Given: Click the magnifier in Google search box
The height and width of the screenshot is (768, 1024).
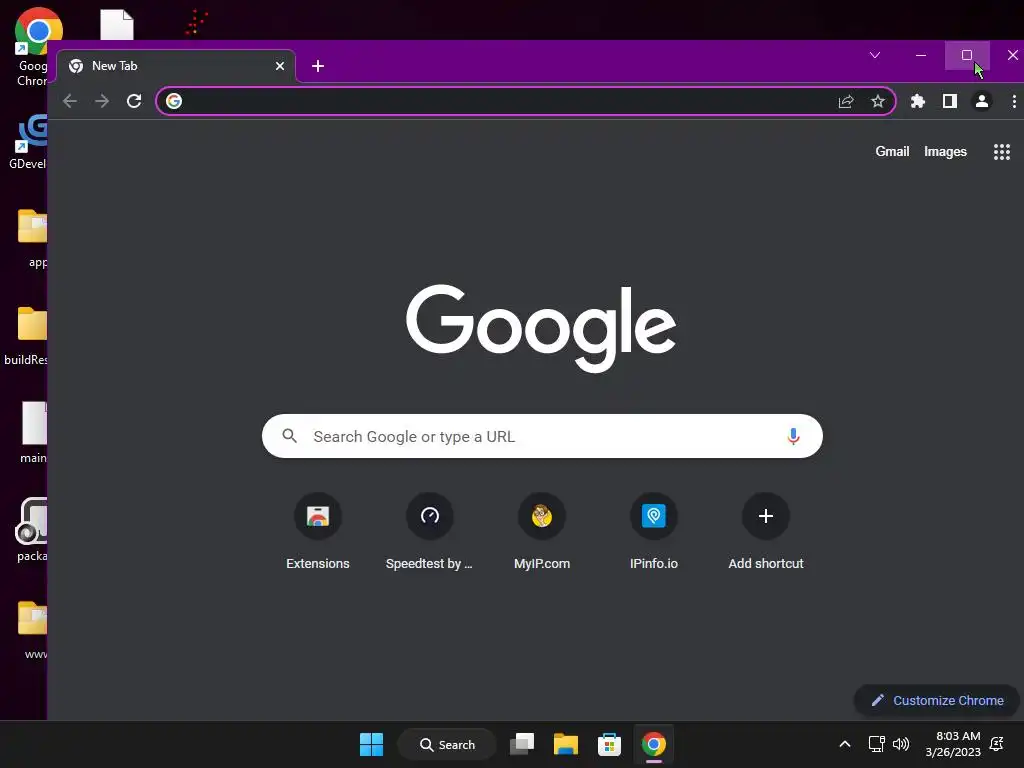Looking at the screenshot, I should click(x=290, y=436).
